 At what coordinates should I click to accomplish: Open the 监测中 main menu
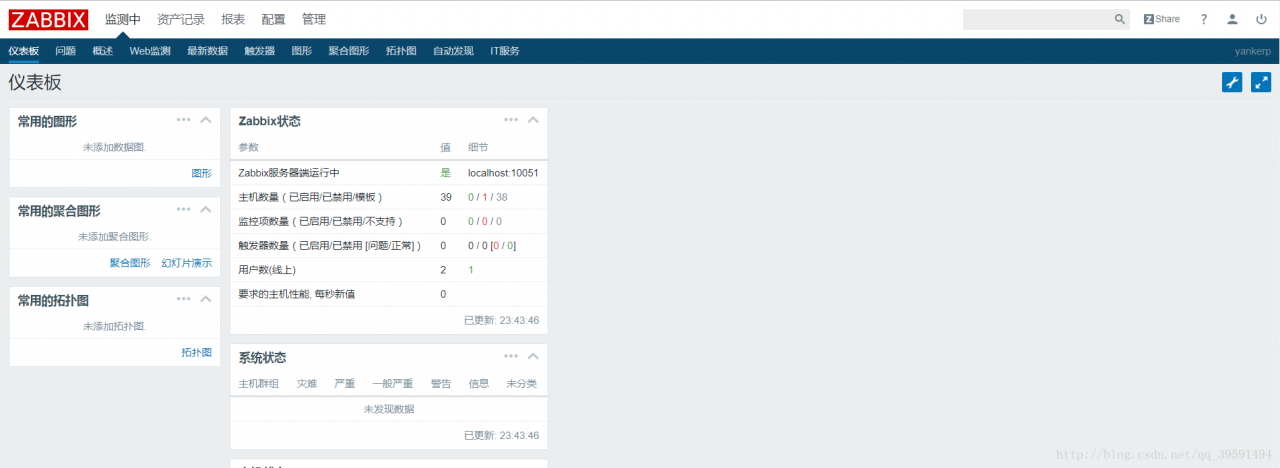(x=123, y=19)
